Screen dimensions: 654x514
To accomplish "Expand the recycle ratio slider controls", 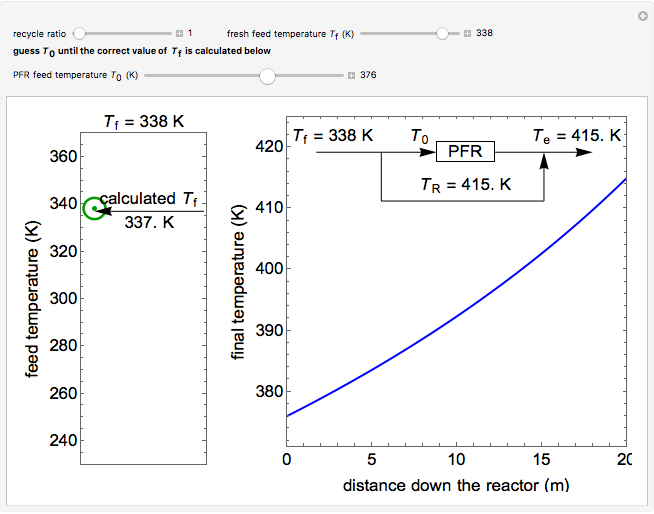I will click(179, 33).
